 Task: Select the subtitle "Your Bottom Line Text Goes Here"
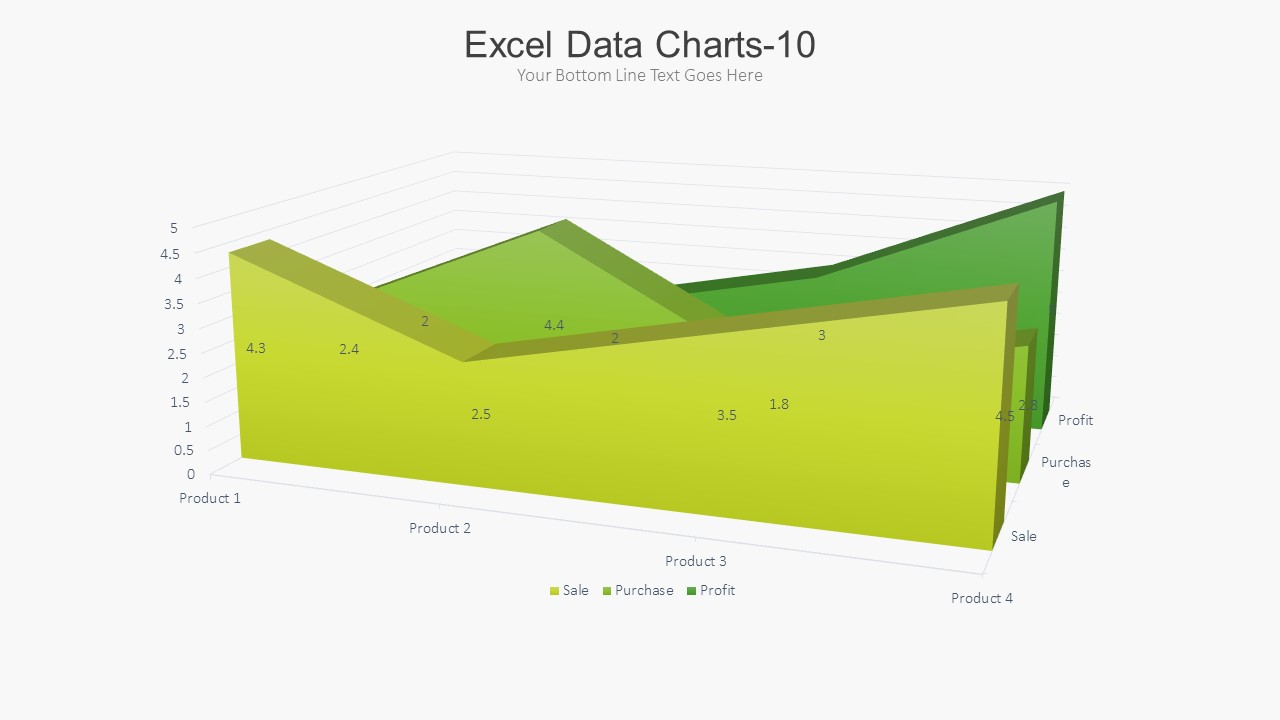click(x=640, y=76)
